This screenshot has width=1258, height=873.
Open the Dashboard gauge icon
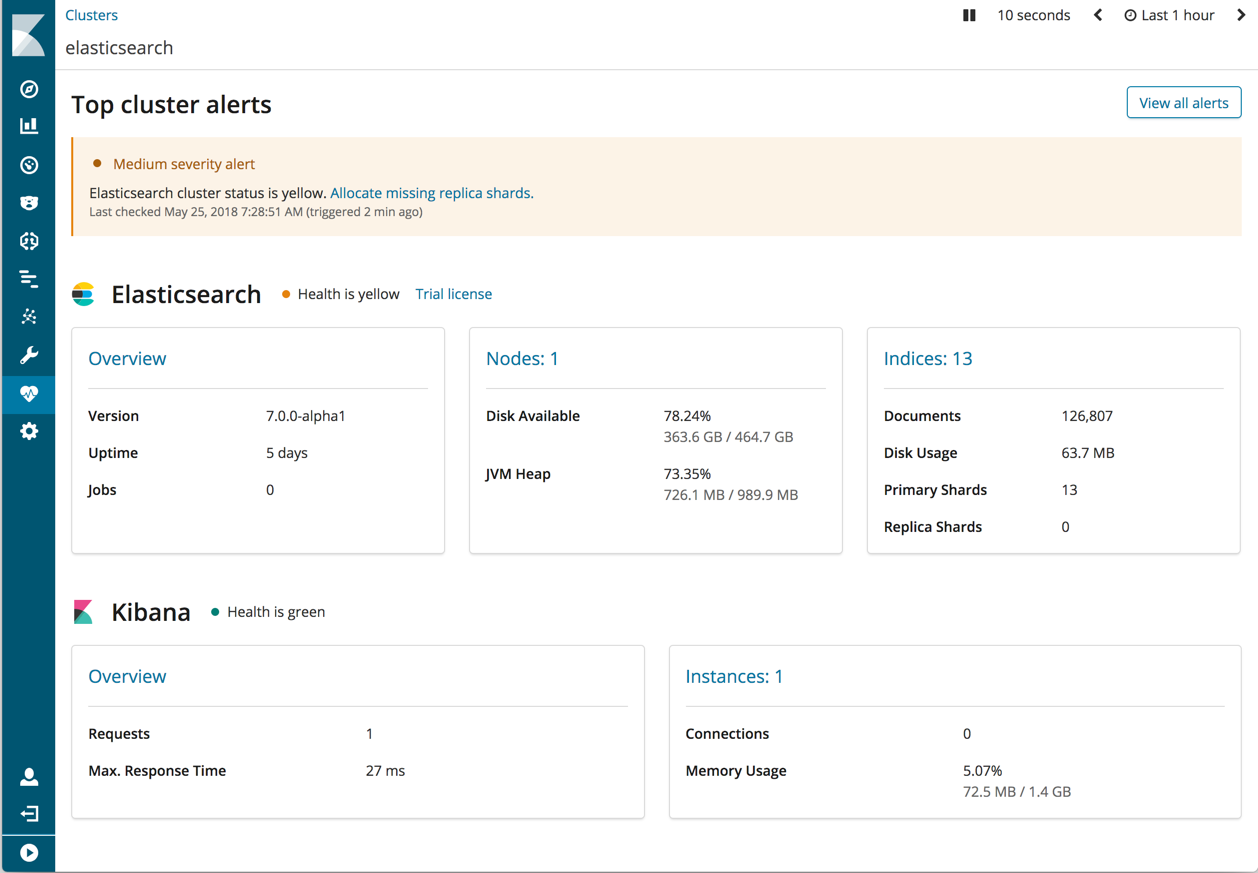(x=28, y=164)
